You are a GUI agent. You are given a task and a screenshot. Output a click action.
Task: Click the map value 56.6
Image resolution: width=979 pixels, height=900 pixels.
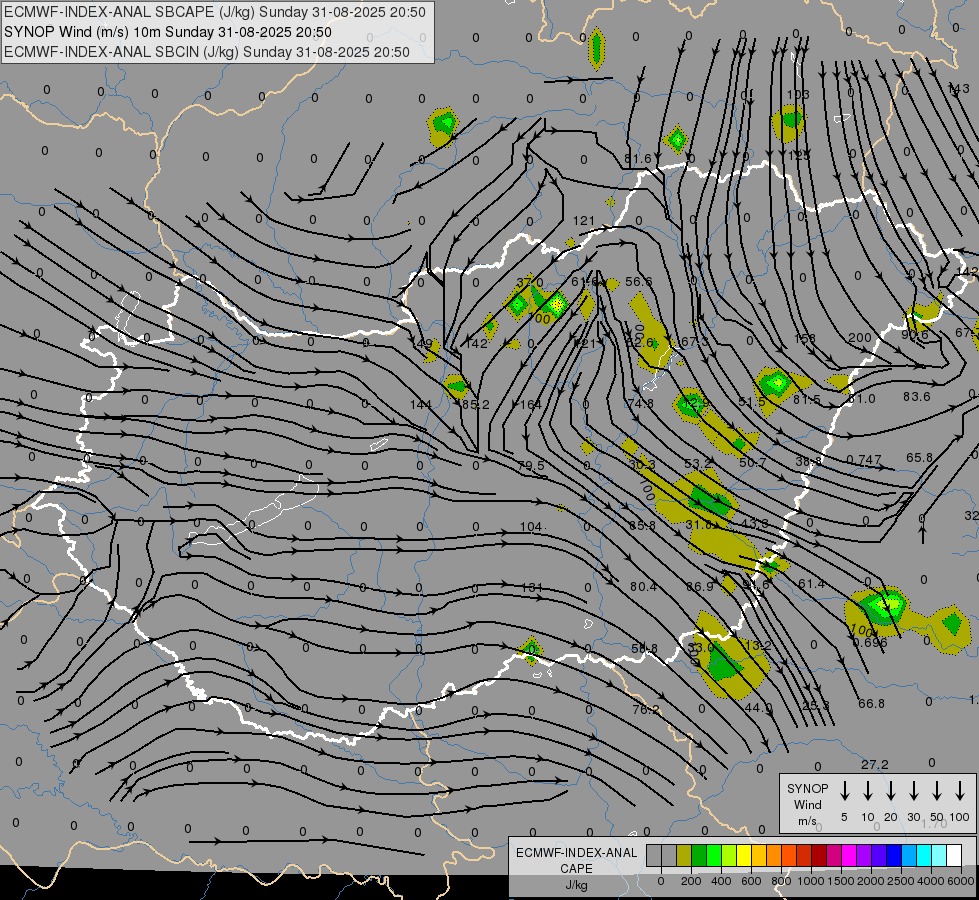click(639, 282)
